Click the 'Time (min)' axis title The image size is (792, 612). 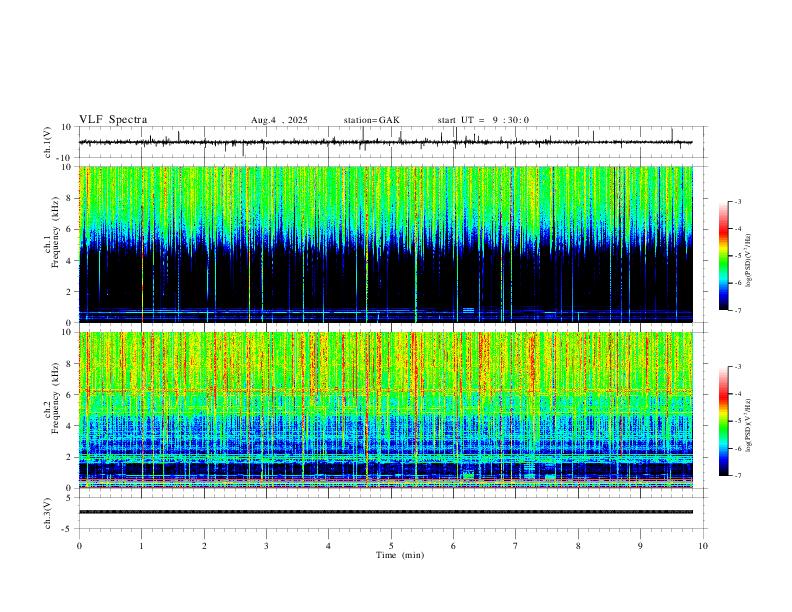(x=400, y=555)
